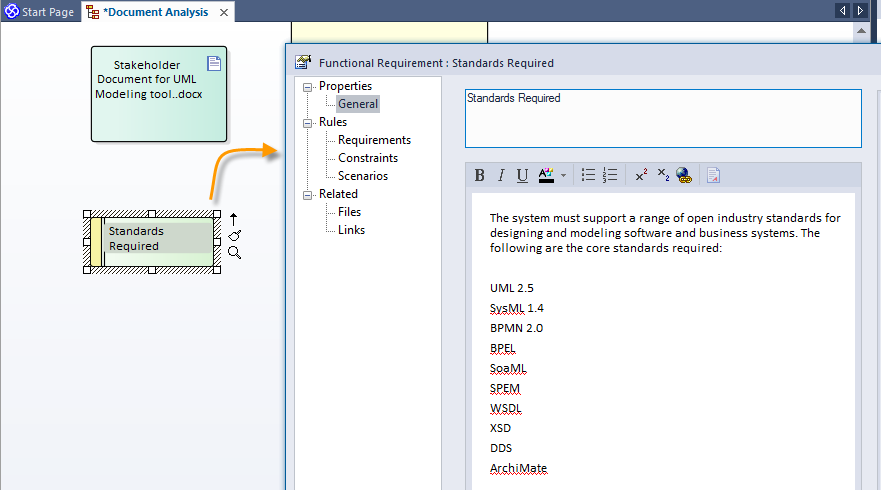Screen dimensions: 881x490
Task: Toggle bold formatting in notes toolbar
Action: [479, 176]
